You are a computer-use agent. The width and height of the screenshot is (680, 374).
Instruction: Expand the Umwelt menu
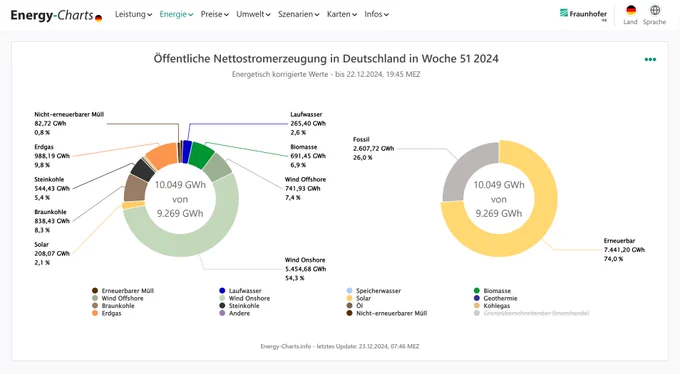tap(253, 14)
